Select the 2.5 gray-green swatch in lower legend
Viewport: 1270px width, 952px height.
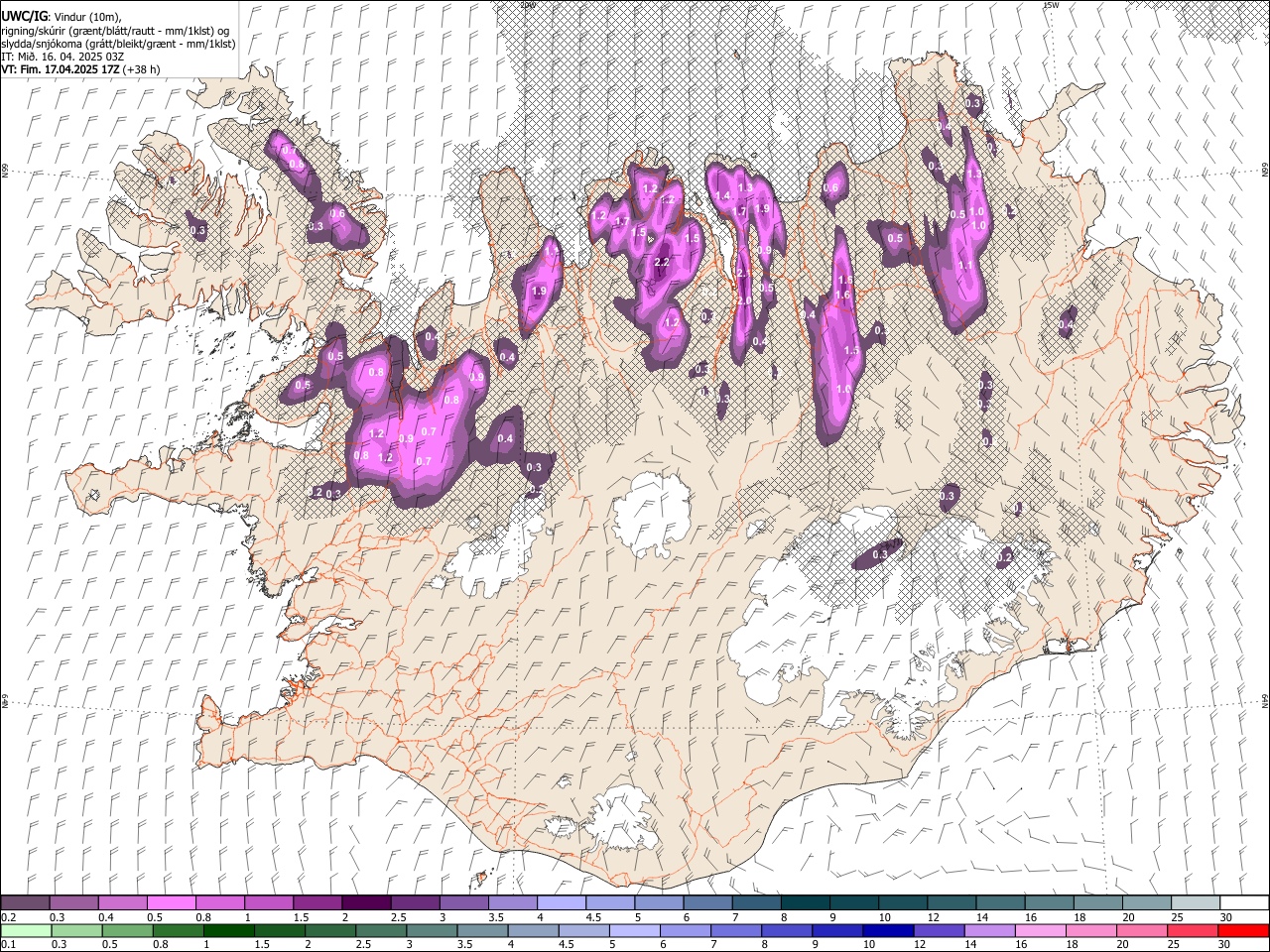click(x=380, y=930)
